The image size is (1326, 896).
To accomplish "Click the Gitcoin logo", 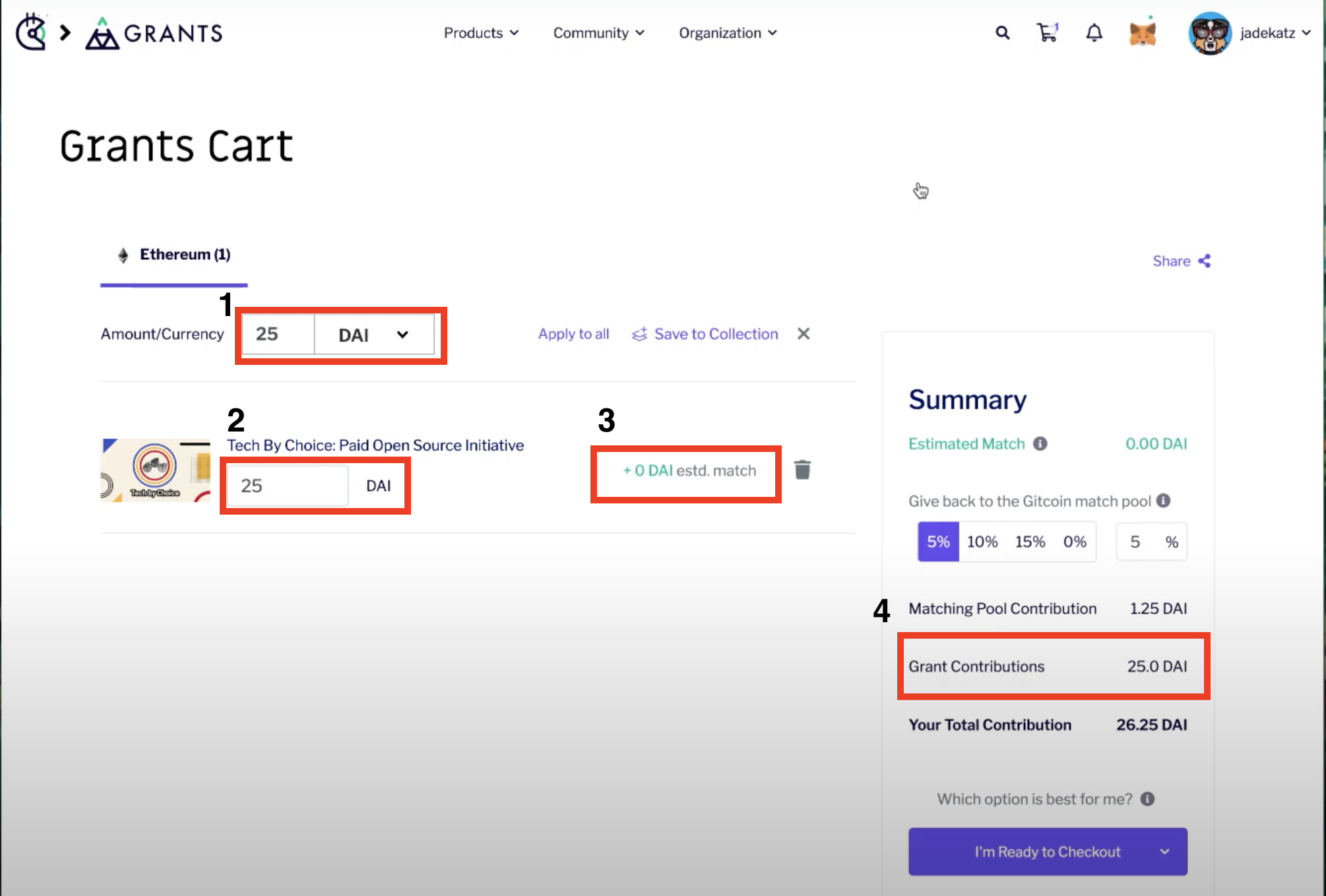I will coord(30,32).
